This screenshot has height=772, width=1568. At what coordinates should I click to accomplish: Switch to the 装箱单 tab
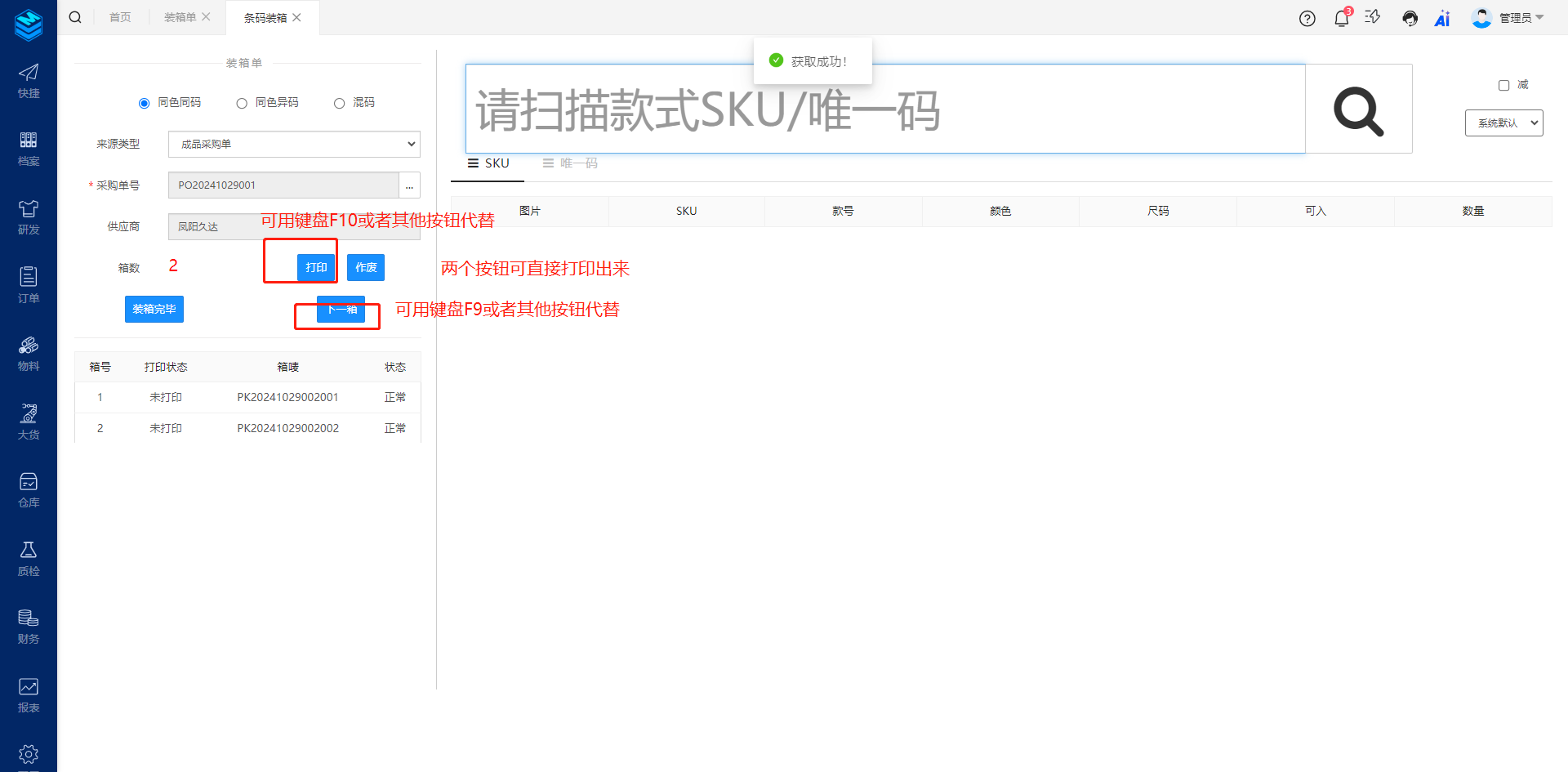click(x=180, y=17)
